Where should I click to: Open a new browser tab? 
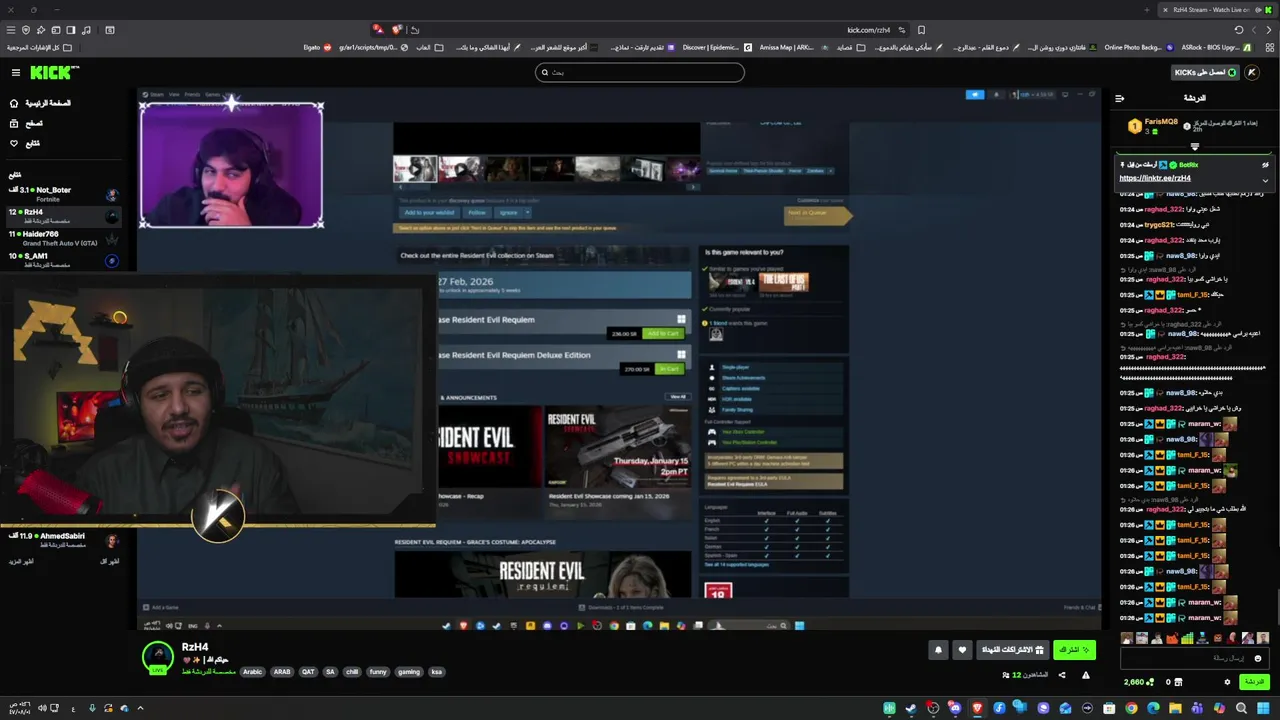(x=1147, y=9)
